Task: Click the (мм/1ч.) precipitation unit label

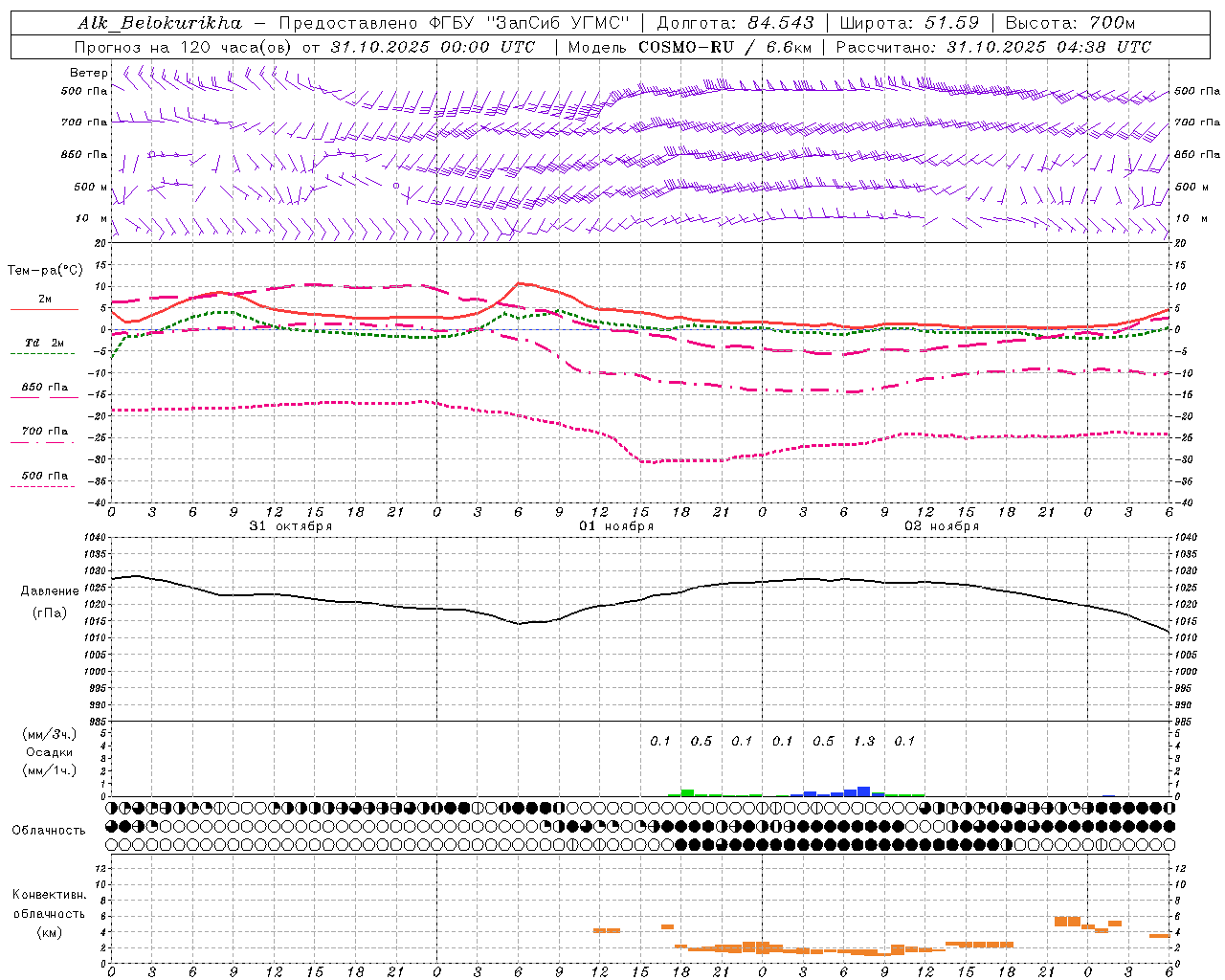Action: tap(51, 770)
